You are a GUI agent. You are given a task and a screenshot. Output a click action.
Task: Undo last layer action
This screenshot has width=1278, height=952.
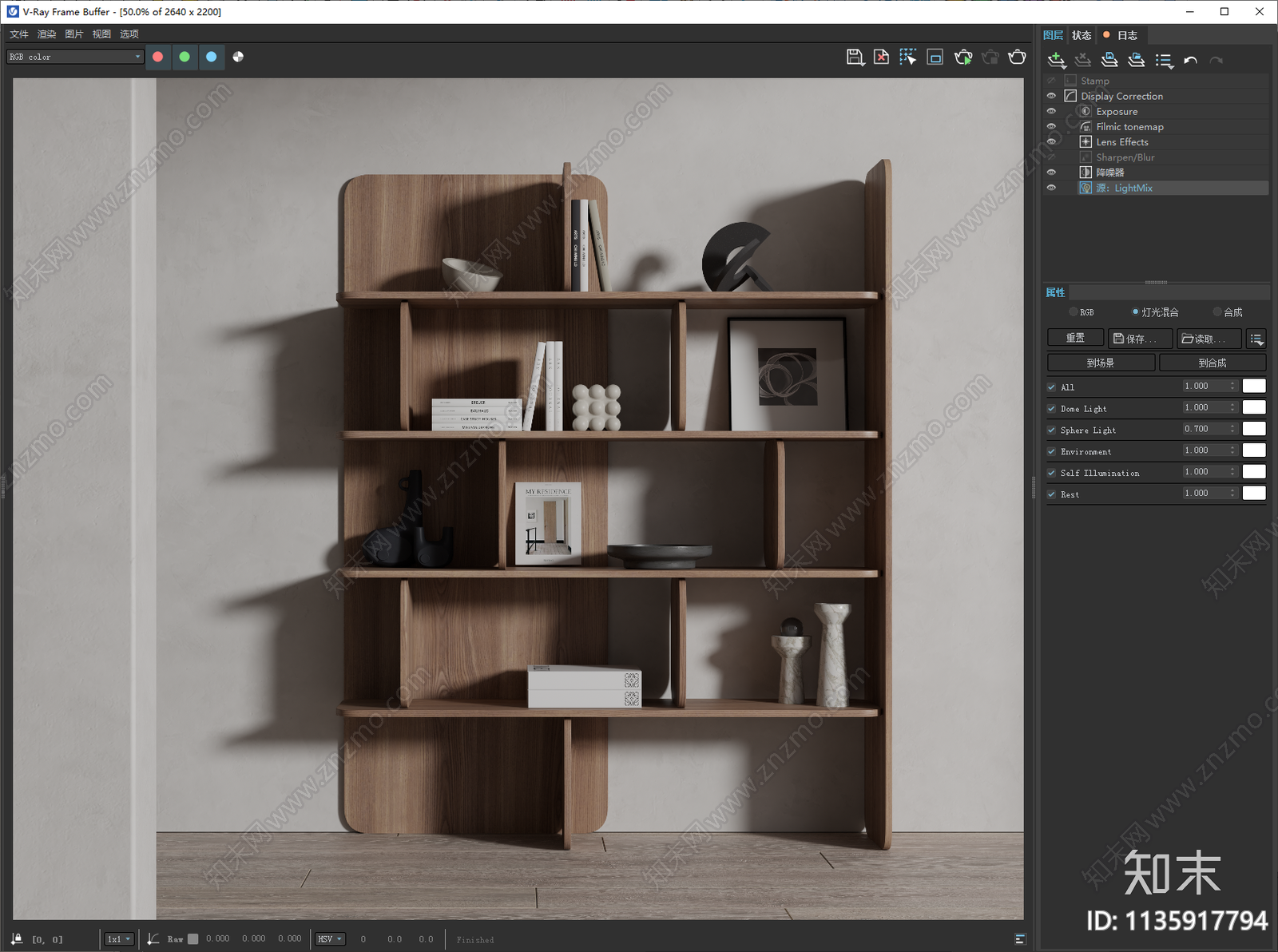1190,60
